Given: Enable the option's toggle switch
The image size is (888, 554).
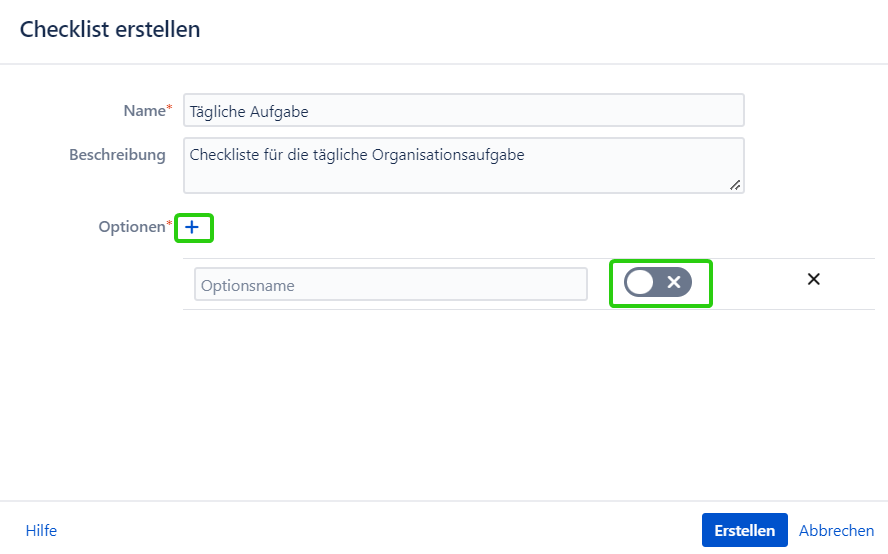Looking at the screenshot, I should click(658, 283).
